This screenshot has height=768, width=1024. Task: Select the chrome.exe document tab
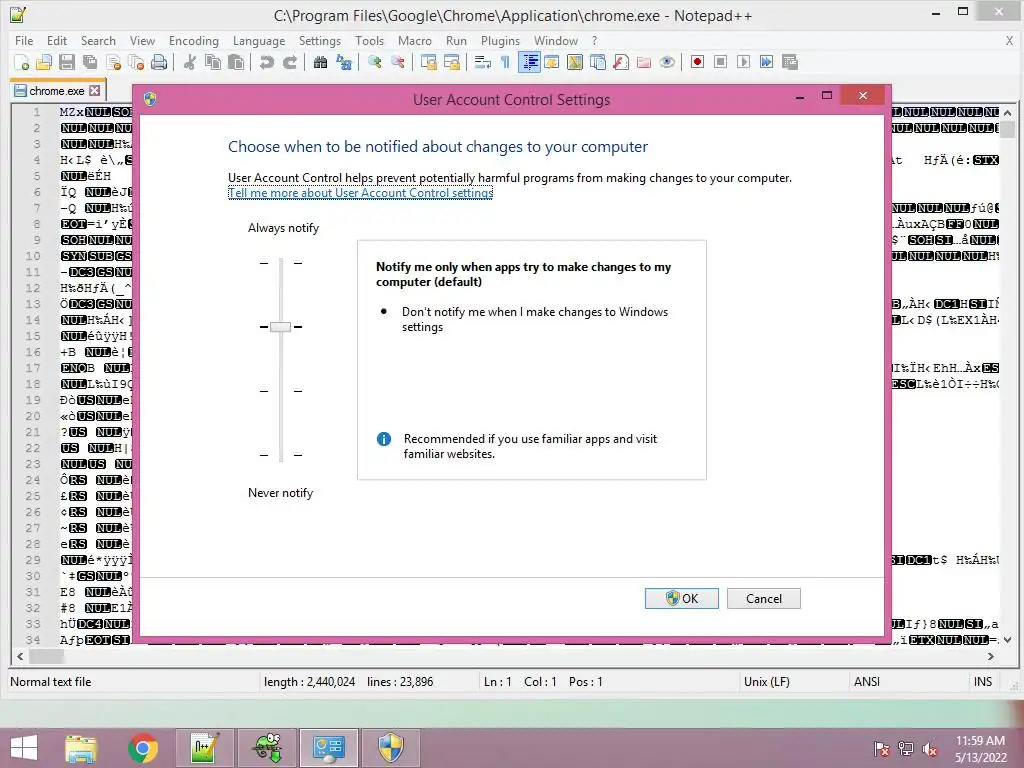point(57,91)
